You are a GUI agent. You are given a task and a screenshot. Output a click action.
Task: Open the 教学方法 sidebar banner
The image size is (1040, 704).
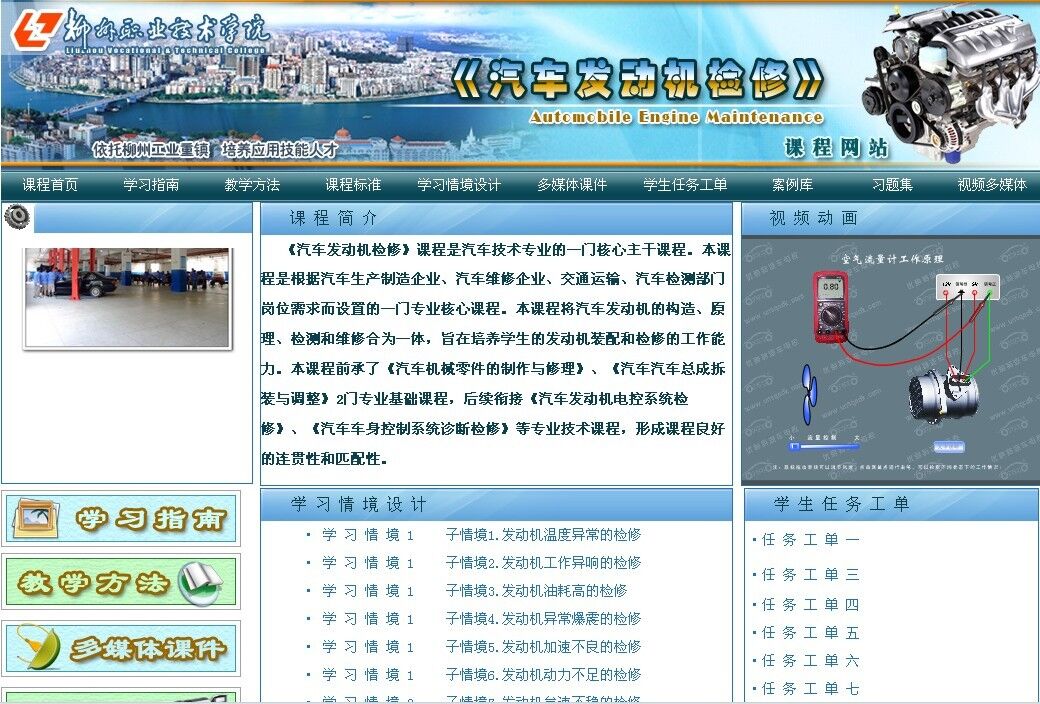click(x=121, y=582)
